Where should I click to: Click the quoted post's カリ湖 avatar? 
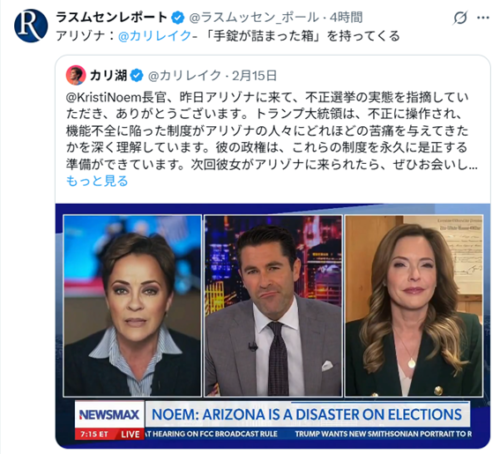[76, 75]
